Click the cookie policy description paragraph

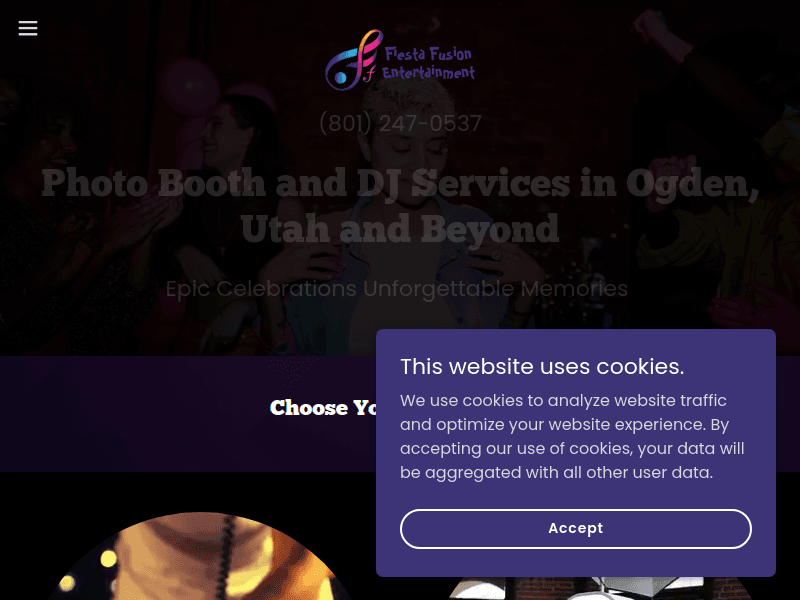click(x=572, y=436)
